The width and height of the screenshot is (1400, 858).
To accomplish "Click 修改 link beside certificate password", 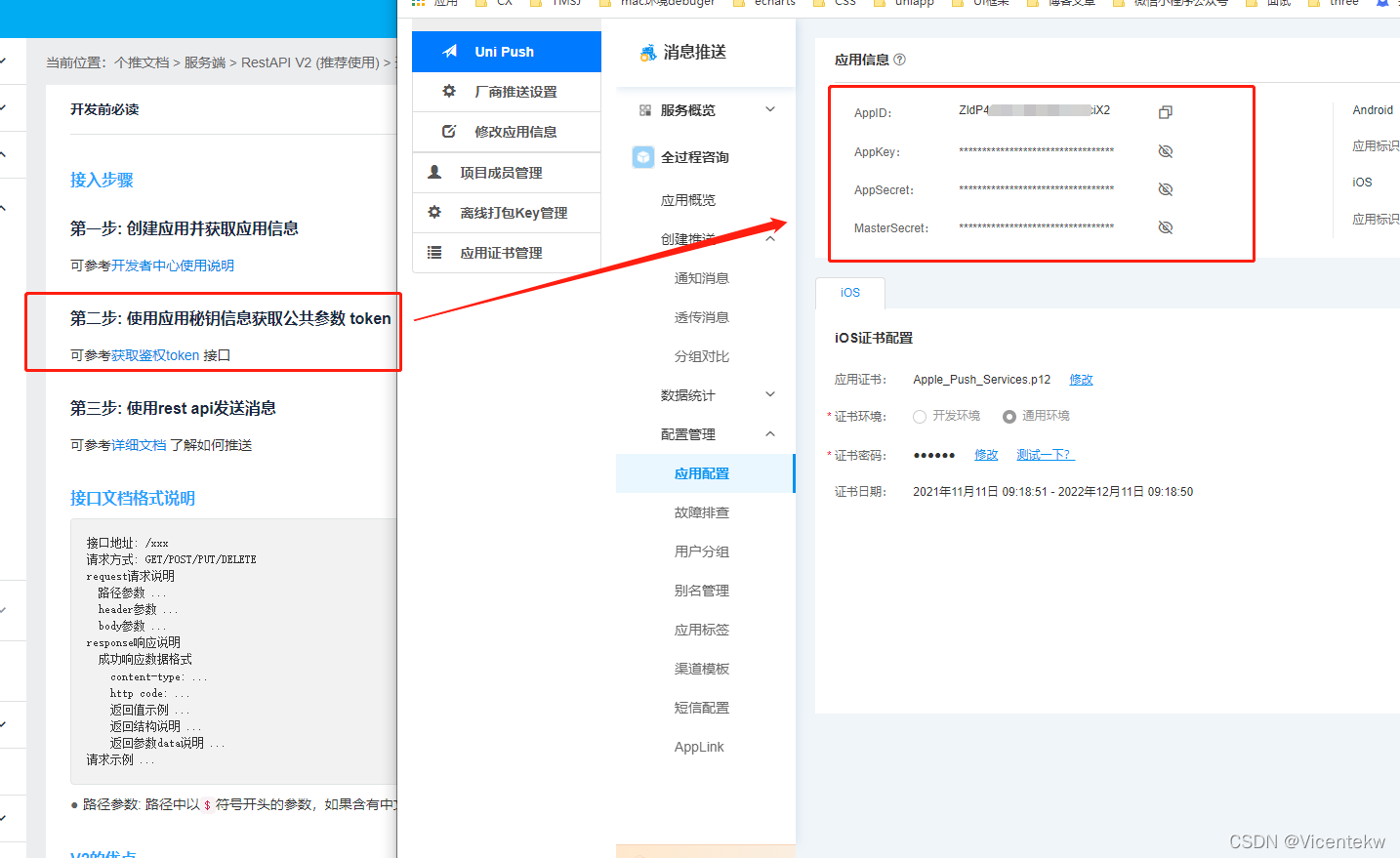I will tap(986, 455).
